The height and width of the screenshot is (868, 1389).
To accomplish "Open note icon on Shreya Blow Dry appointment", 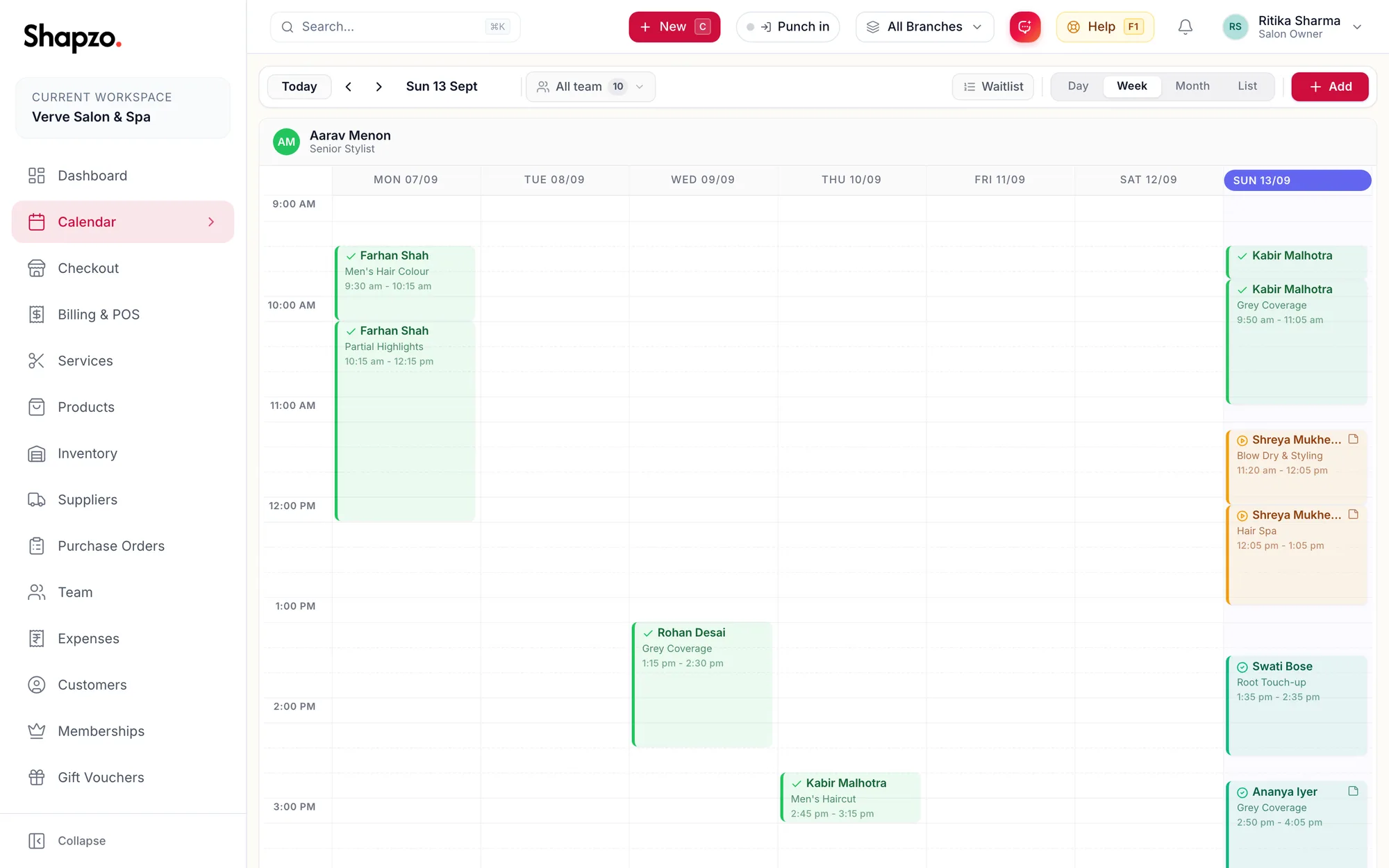I will pos(1353,439).
